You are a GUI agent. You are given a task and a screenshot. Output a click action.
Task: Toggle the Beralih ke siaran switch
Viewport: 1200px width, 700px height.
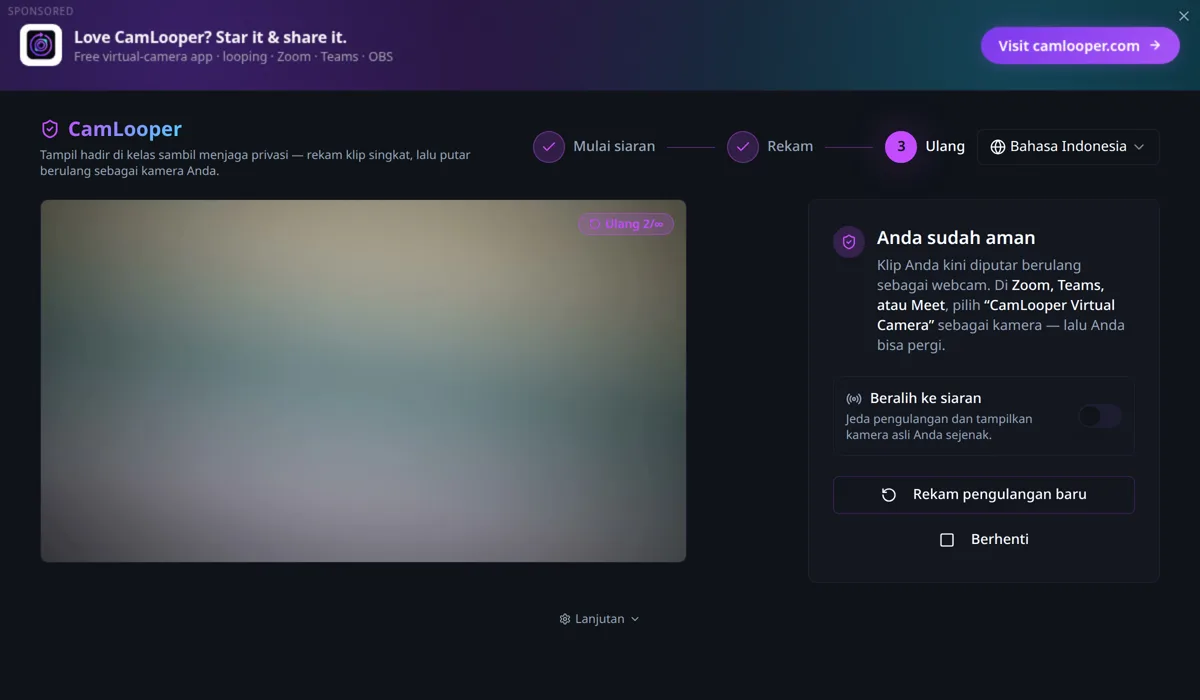tap(1100, 416)
